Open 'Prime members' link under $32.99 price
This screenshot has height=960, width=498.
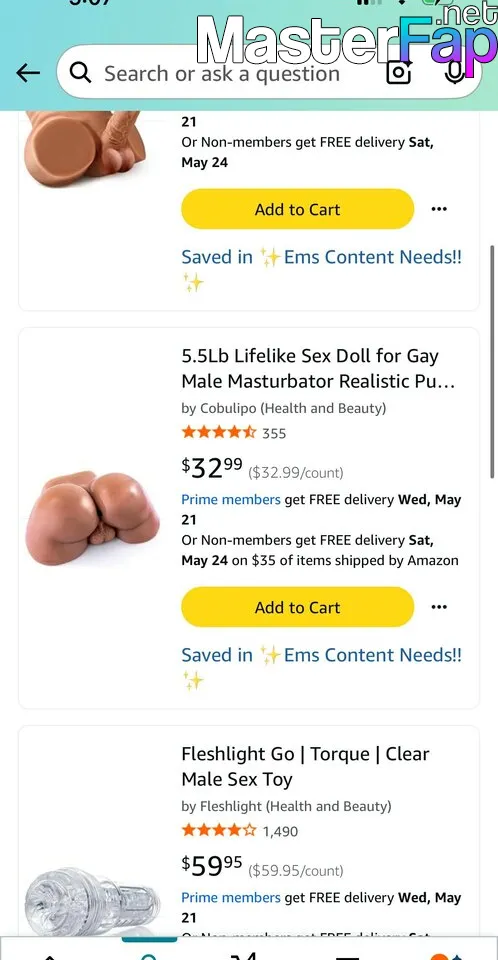tap(231, 500)
